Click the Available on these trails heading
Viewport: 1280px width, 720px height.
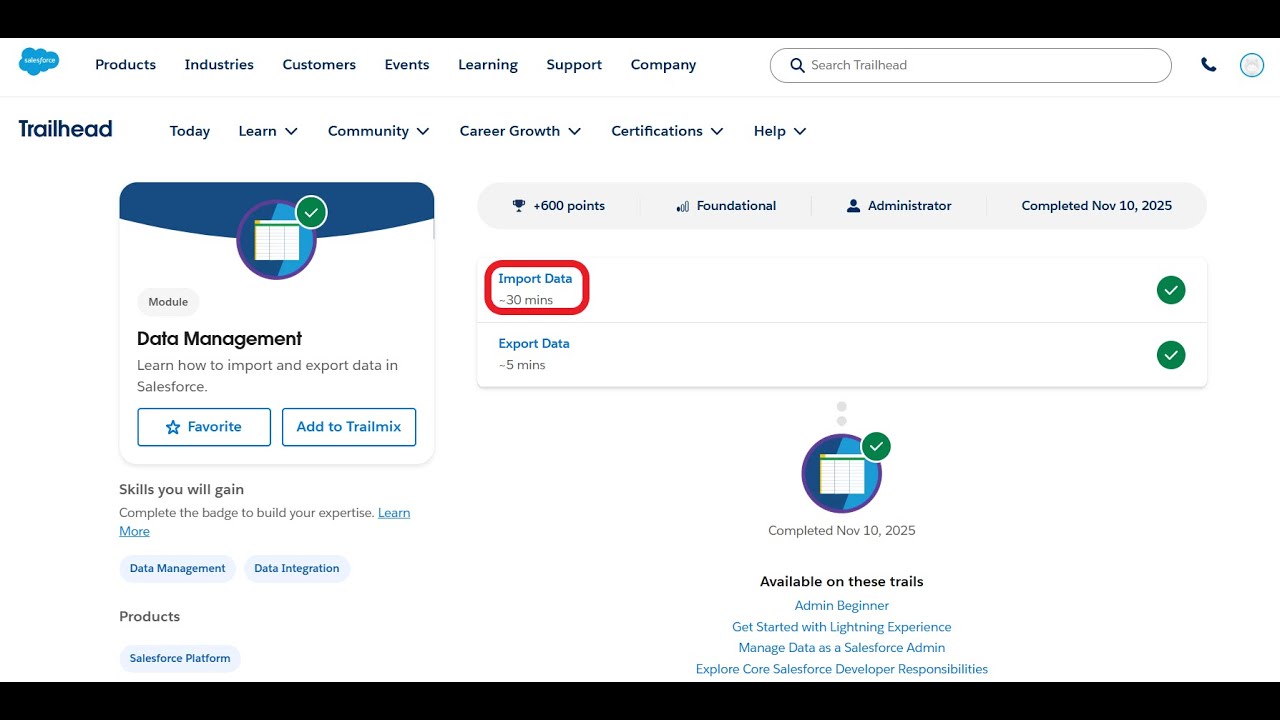[842, 582]
